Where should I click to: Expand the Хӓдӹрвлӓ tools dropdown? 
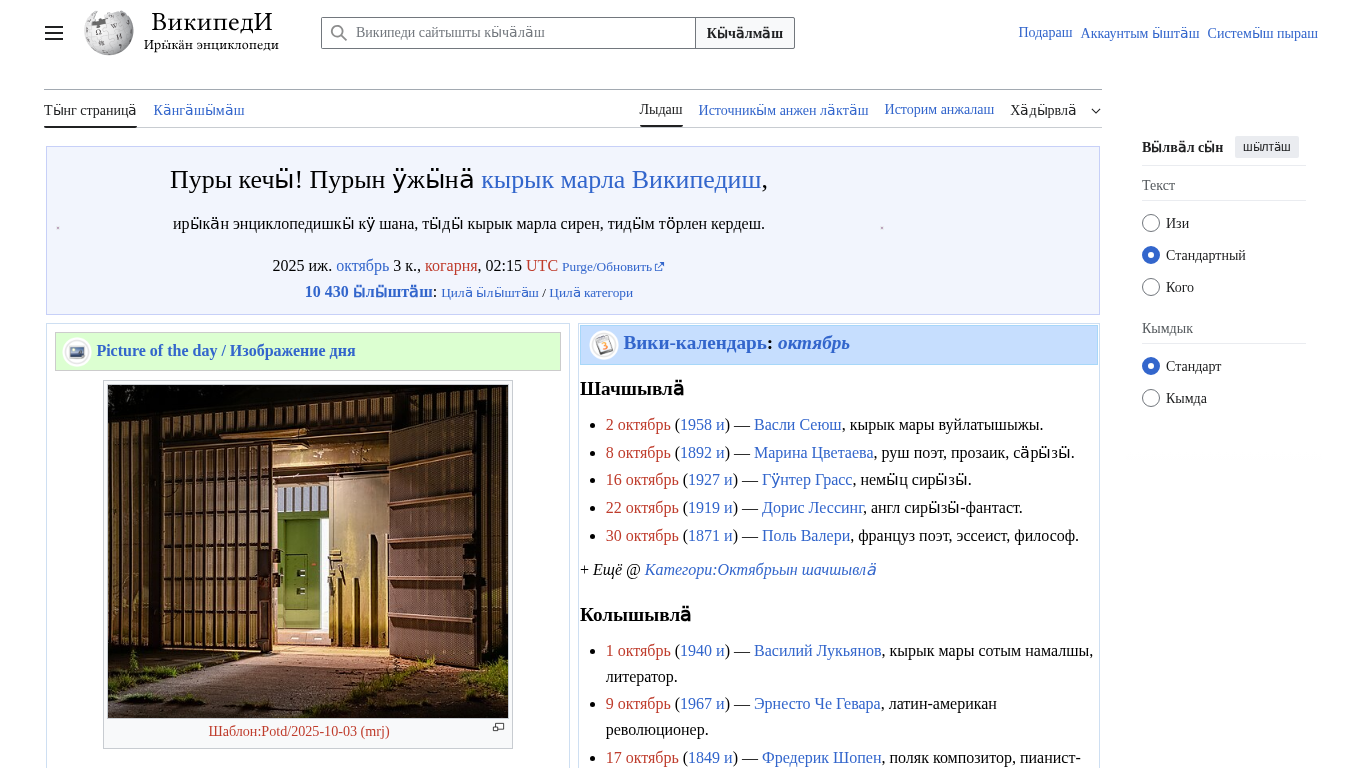(1055, 110)
